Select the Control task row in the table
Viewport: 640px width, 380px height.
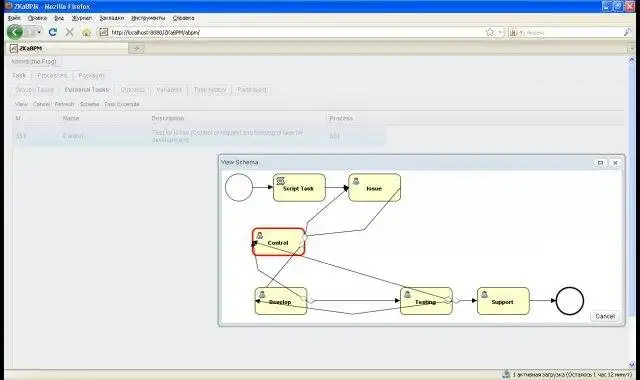click(x=200, y=136)
